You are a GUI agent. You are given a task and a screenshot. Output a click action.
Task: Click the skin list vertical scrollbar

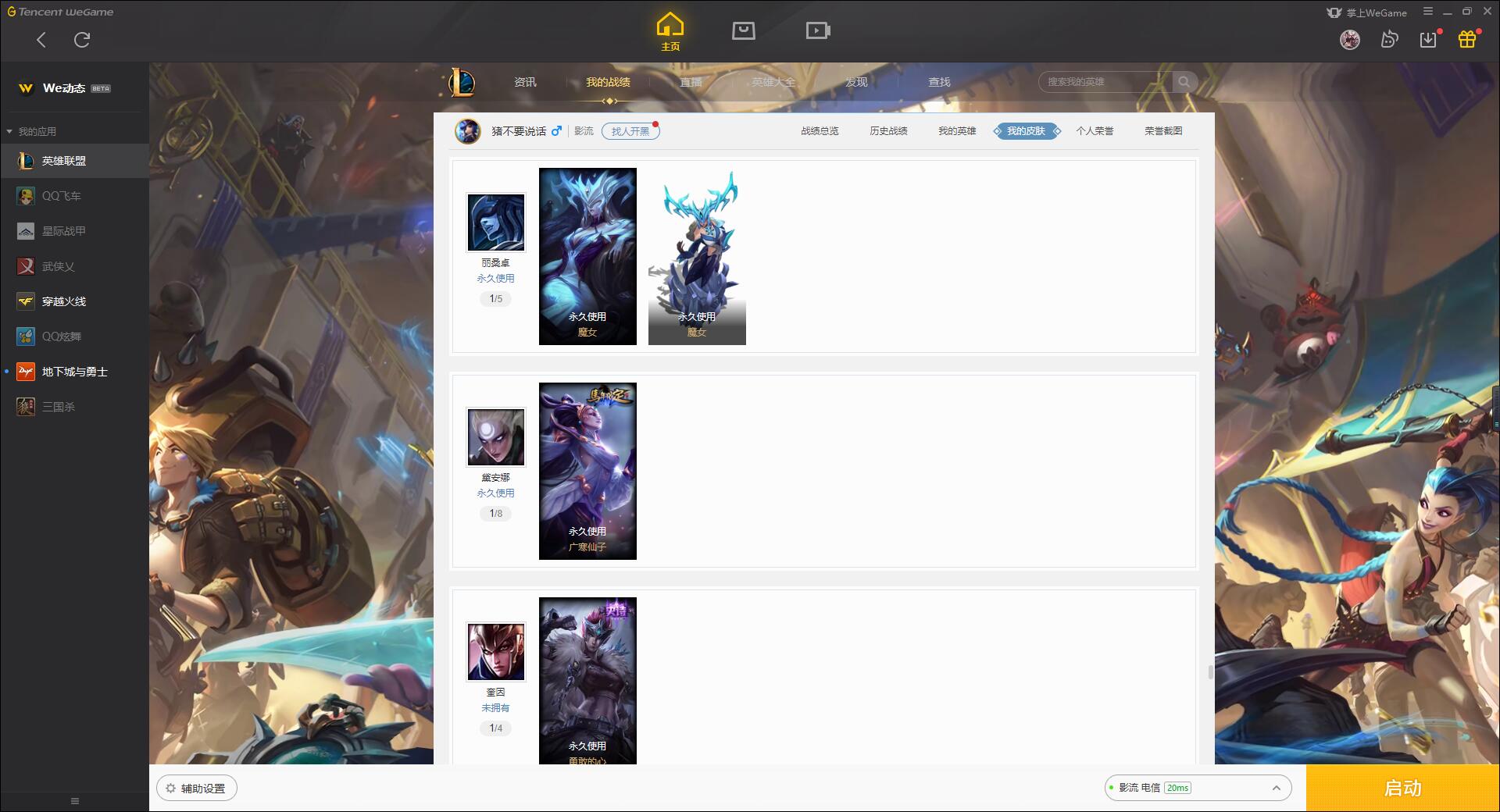click(1211, 672)
